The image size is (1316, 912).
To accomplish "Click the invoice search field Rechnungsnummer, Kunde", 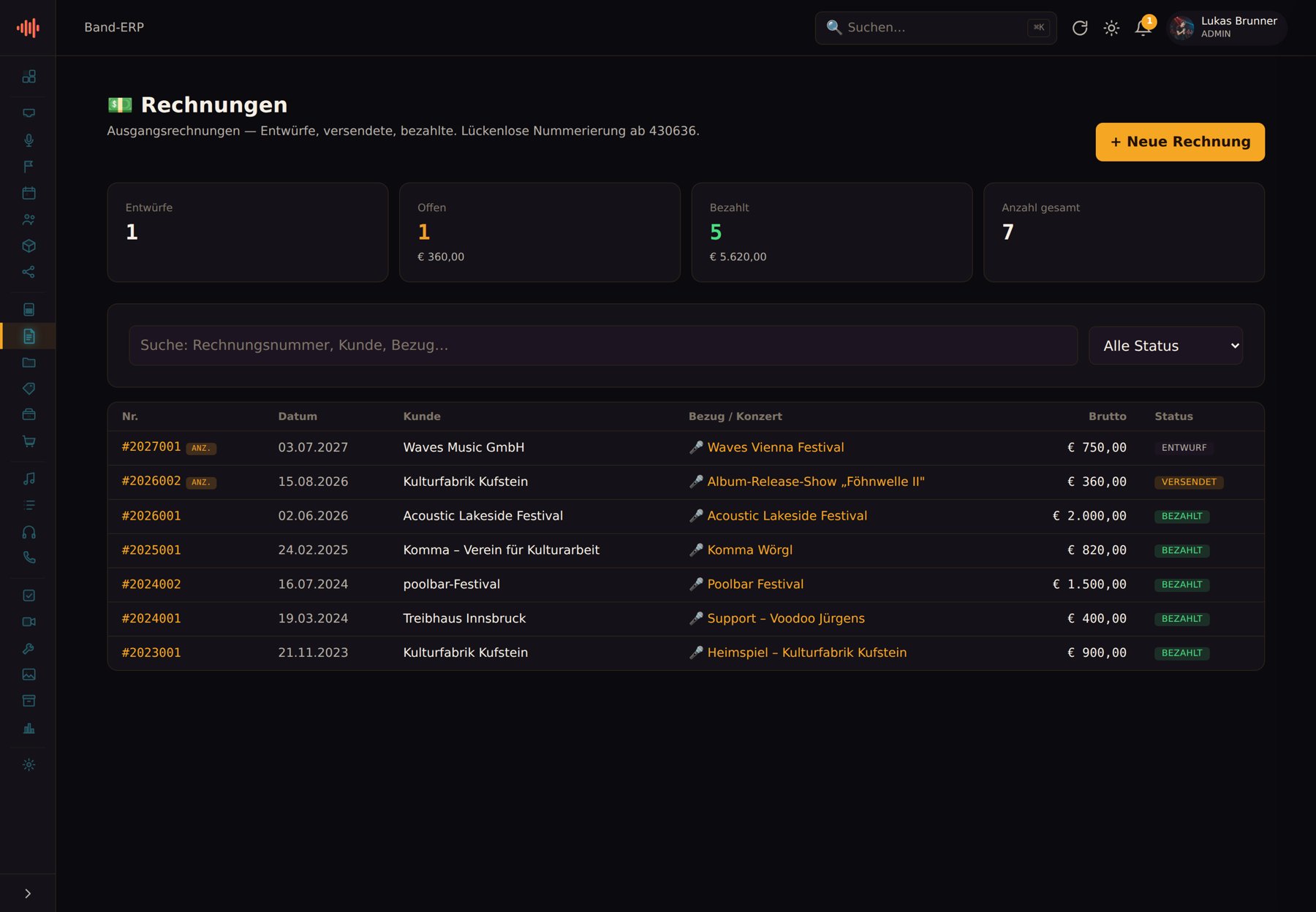I will (603, 345).
